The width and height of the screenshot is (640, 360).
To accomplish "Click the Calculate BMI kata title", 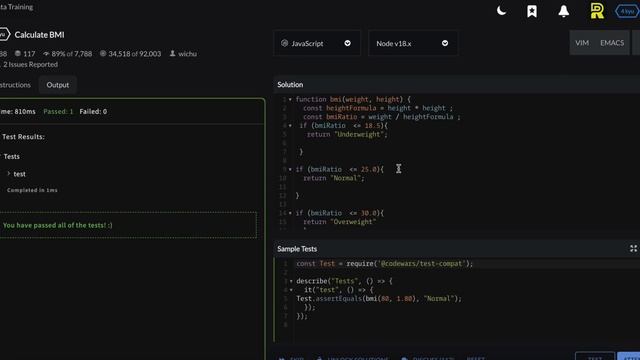I will click(x=39, y=35).
